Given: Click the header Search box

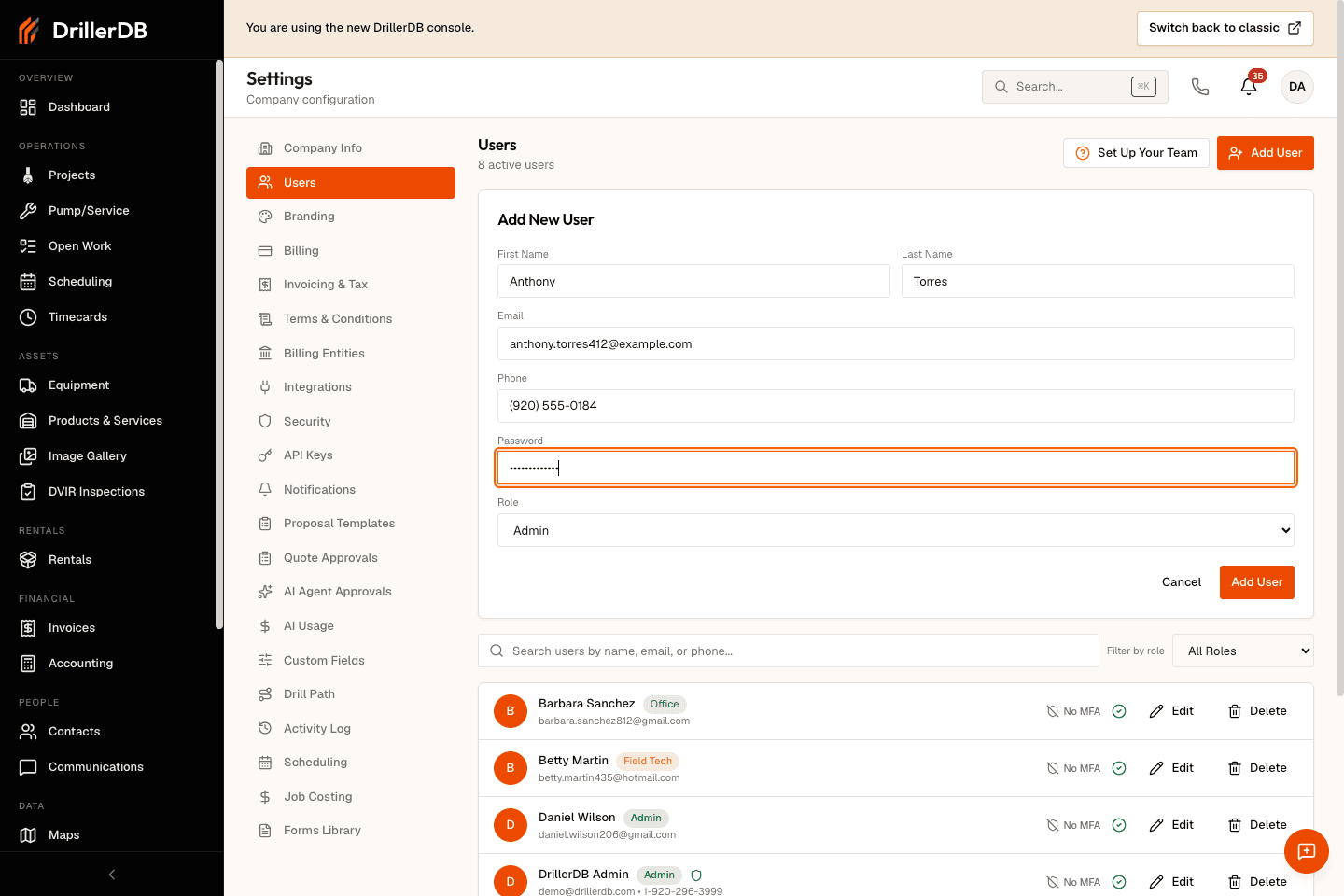Looking at the screenshot, I should pyautogui.click(x=1074, y=87).
